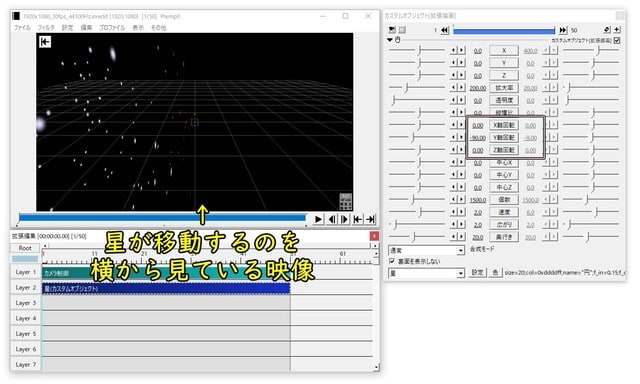Open the フィルタ menu
Viewport: 640px width, 384px height.
pos(46,27)
